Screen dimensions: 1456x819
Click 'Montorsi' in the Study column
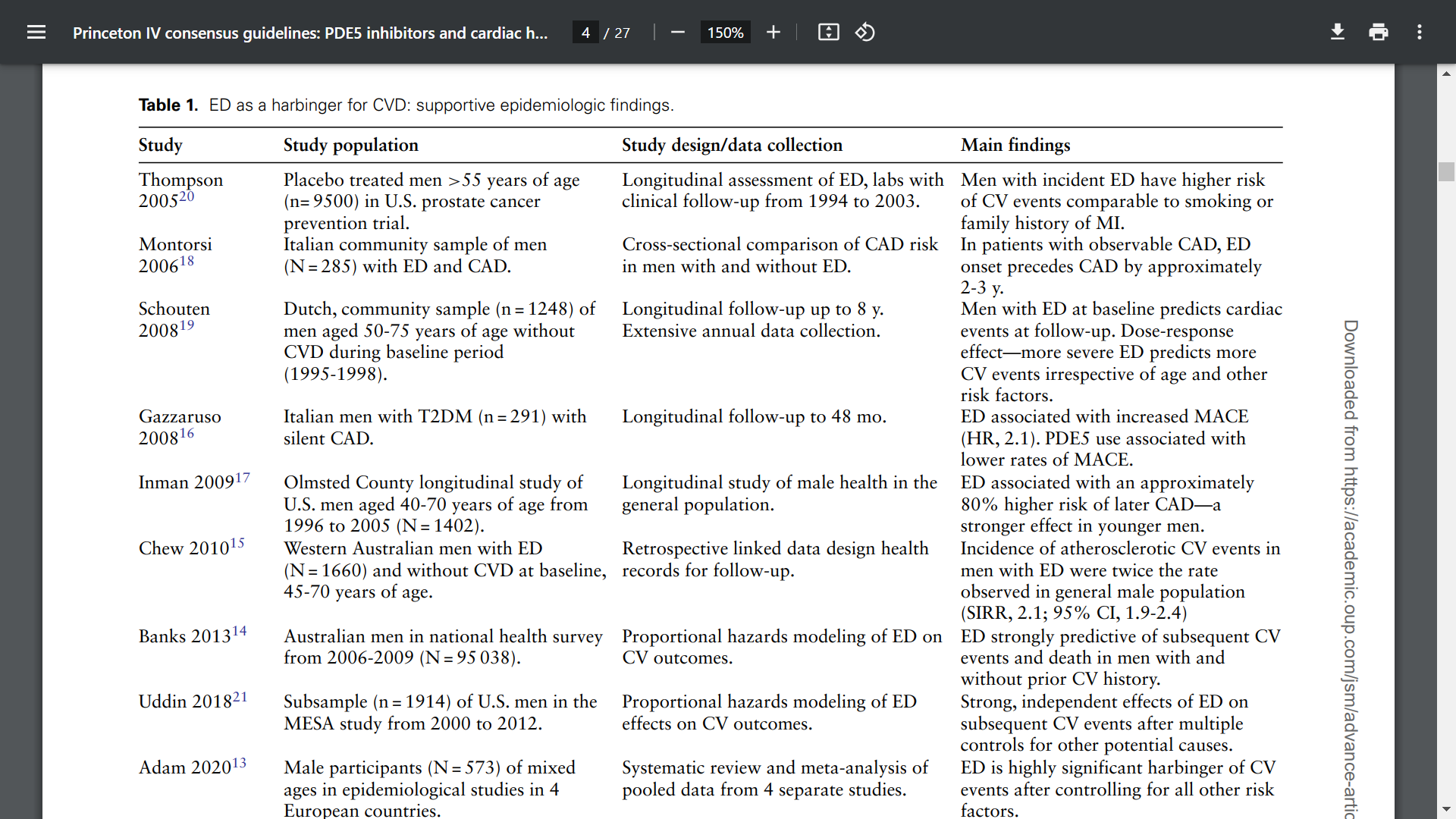point(175,244)
